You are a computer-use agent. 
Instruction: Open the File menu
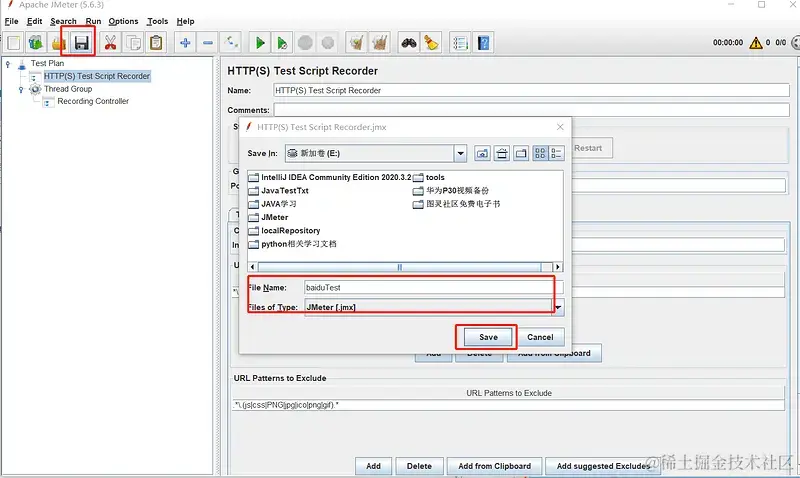[11, 21]
